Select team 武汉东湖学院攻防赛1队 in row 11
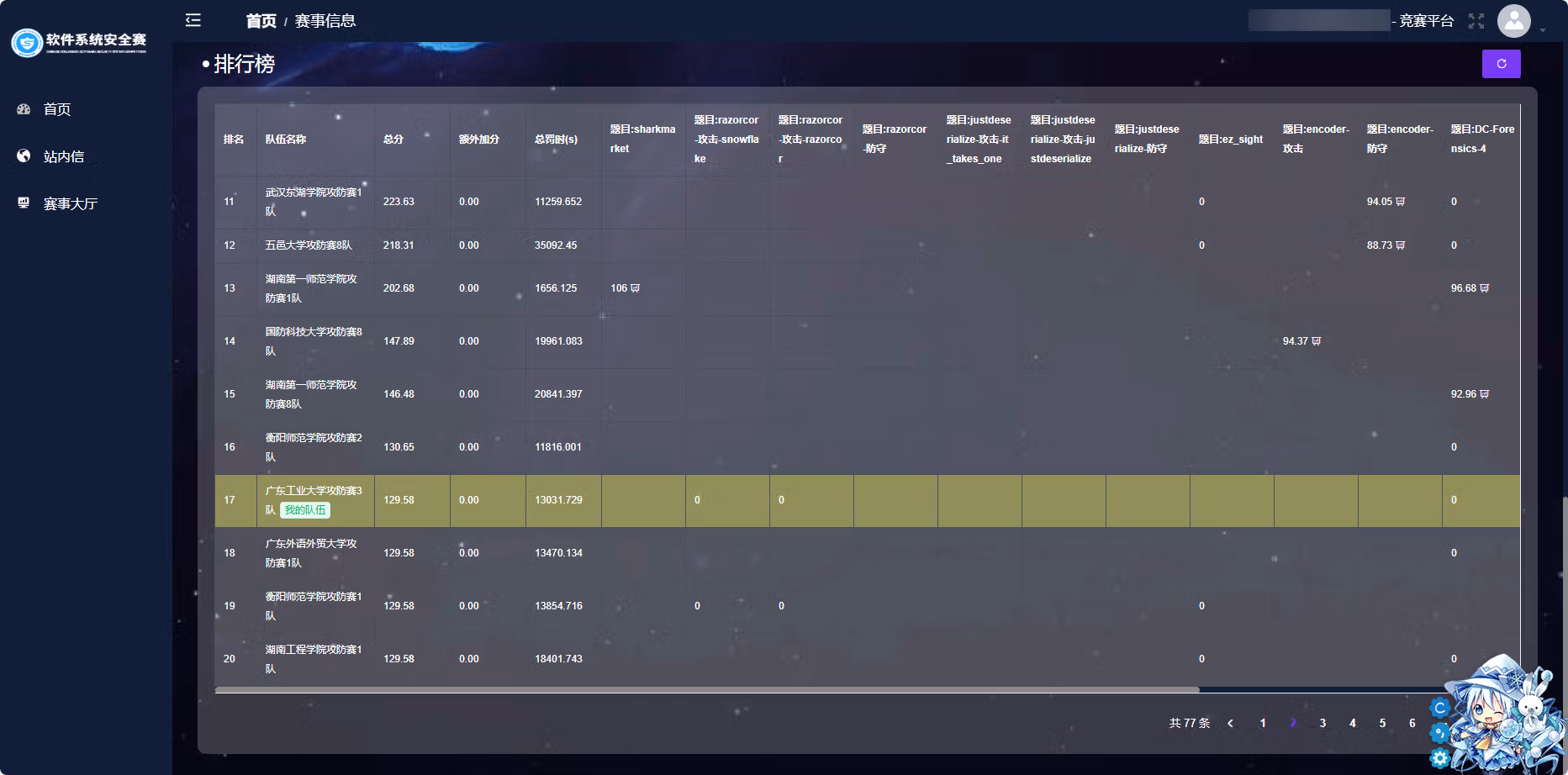 [x=314, y=202]
